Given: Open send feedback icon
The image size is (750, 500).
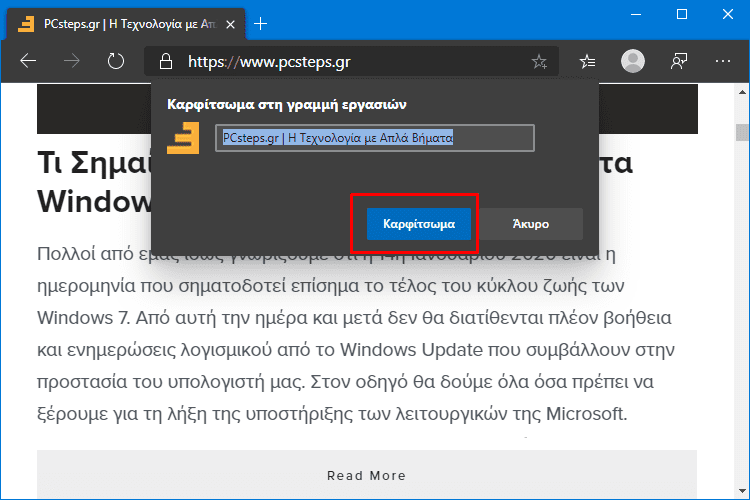Looking at the screenshot, I should tap(679, 61).
